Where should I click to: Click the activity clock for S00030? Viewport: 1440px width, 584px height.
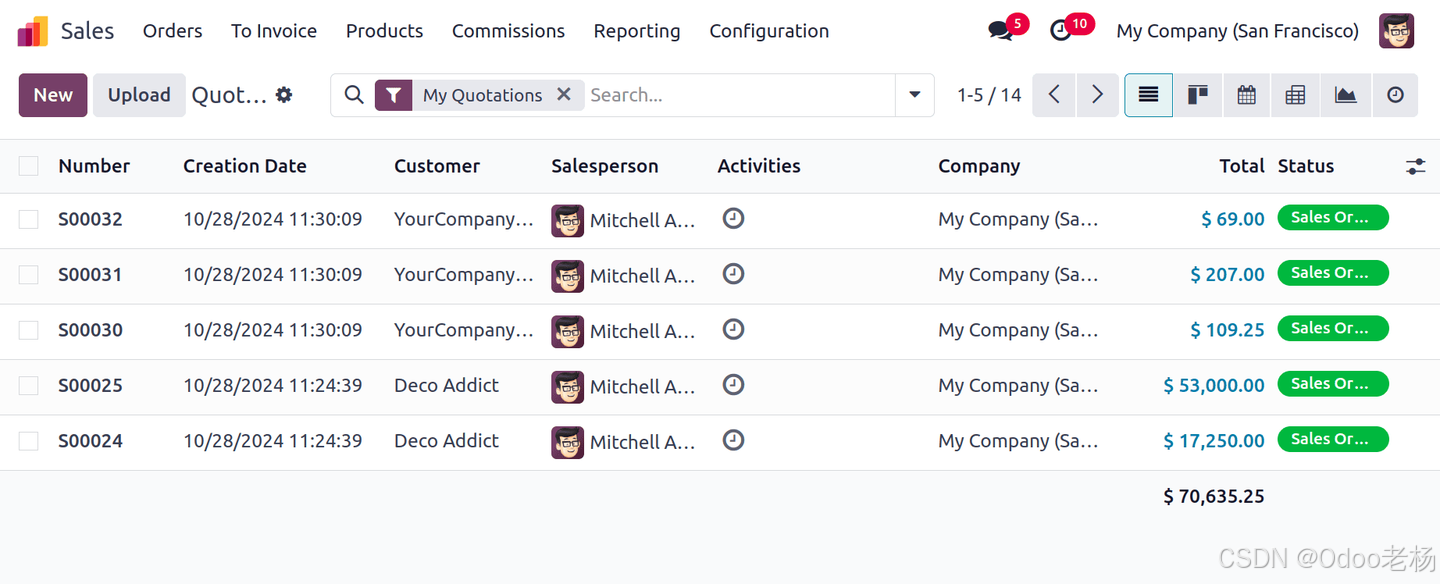coord(733,328)
